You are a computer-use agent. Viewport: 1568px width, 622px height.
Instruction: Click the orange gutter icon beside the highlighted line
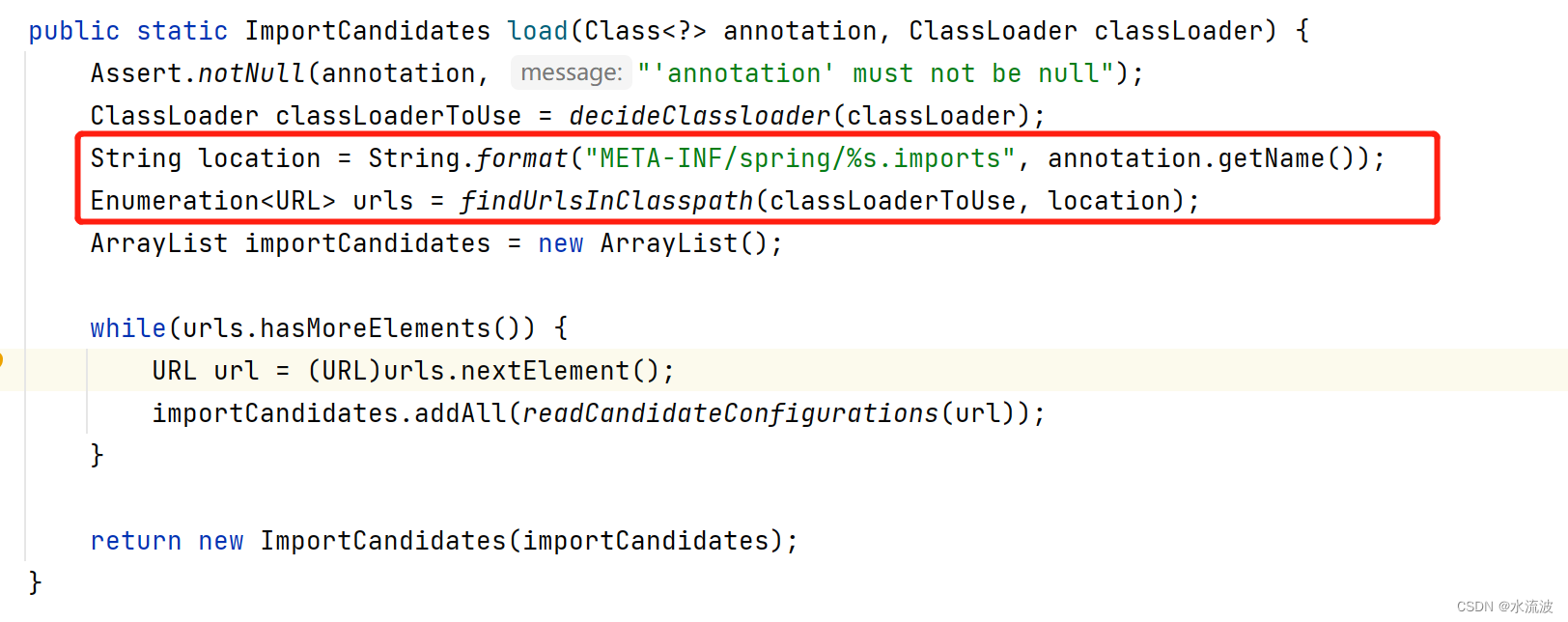2,361
